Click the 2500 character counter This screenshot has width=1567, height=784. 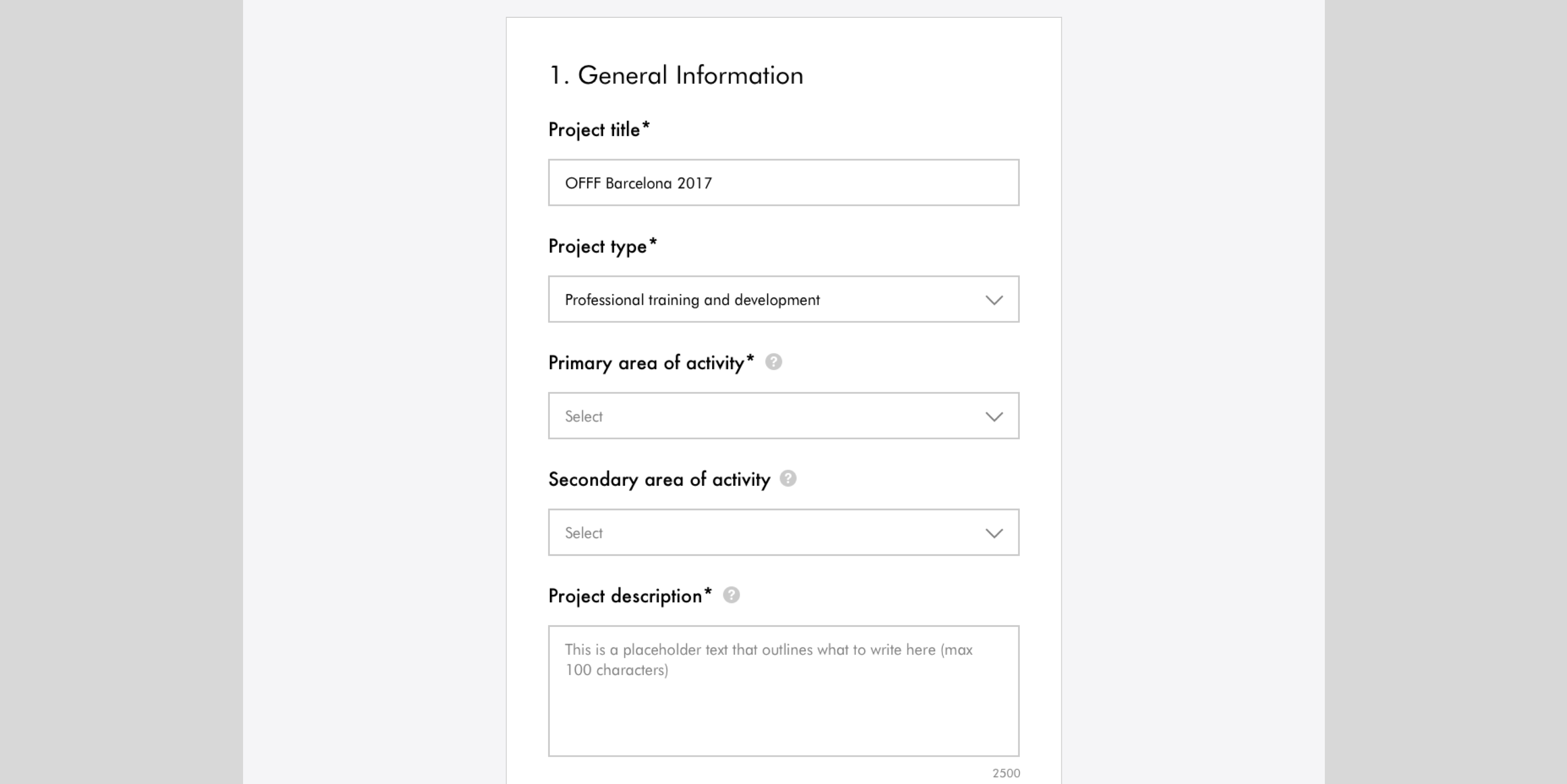(1006, 773)
